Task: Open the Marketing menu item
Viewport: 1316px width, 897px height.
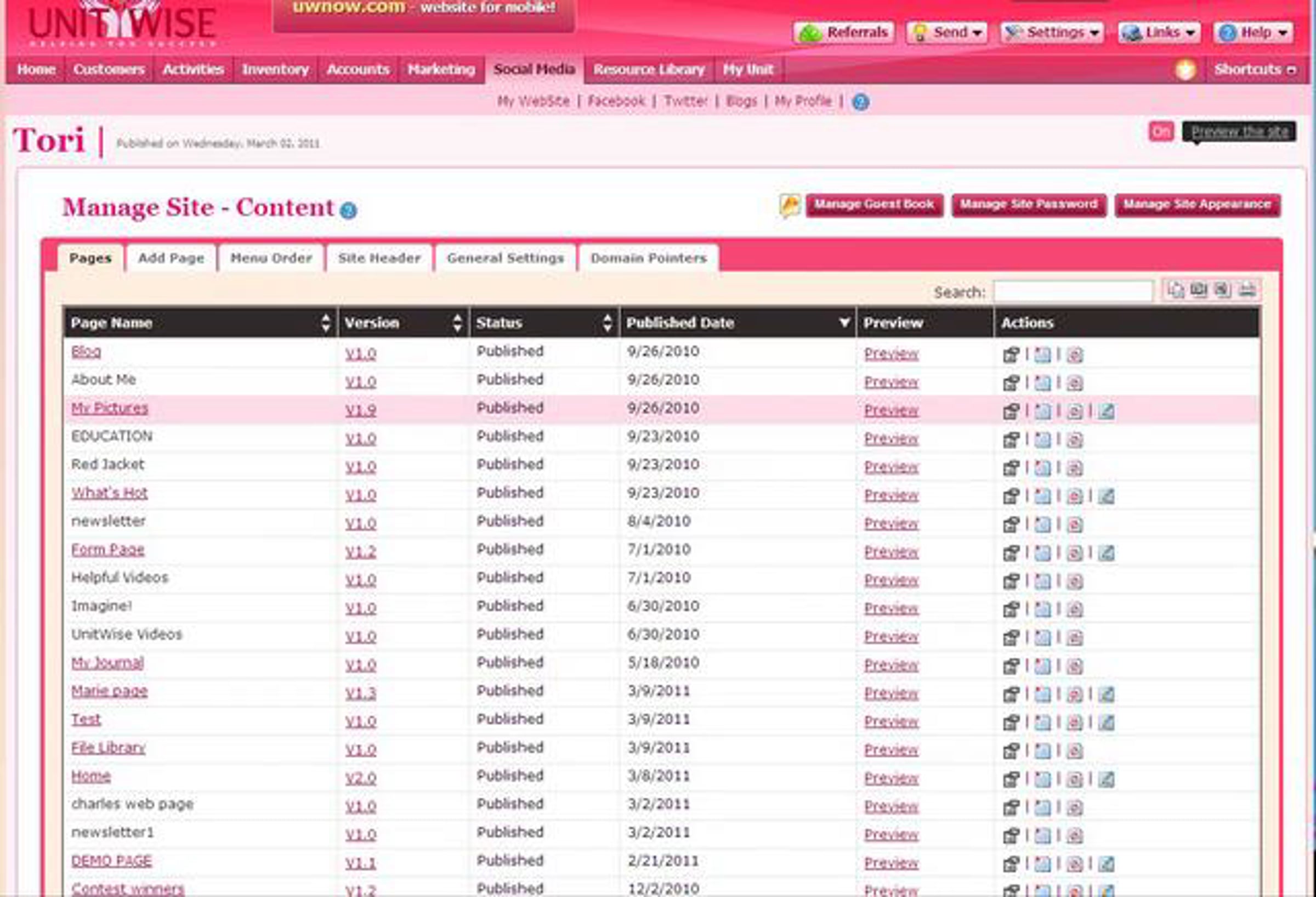Action: pyautogui.click(x=441, y=70)
